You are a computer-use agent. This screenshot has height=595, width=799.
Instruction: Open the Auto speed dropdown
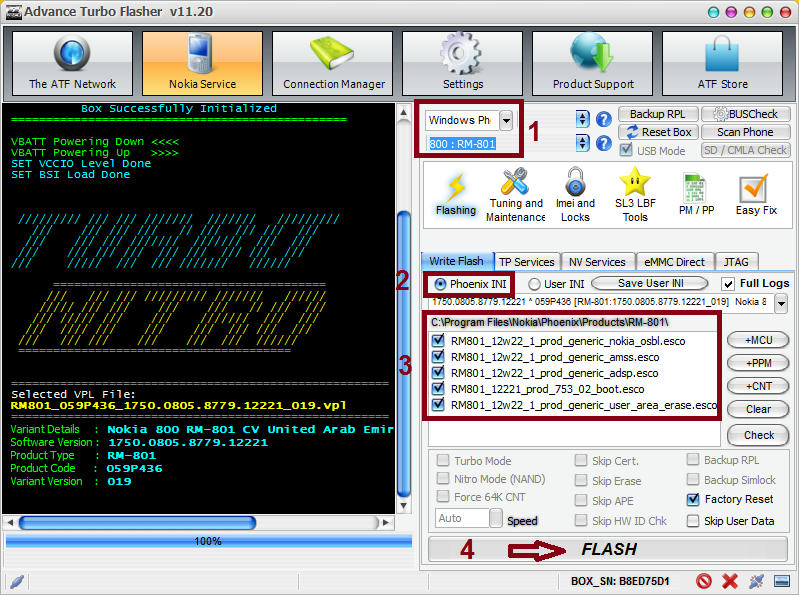coord(496,518)
